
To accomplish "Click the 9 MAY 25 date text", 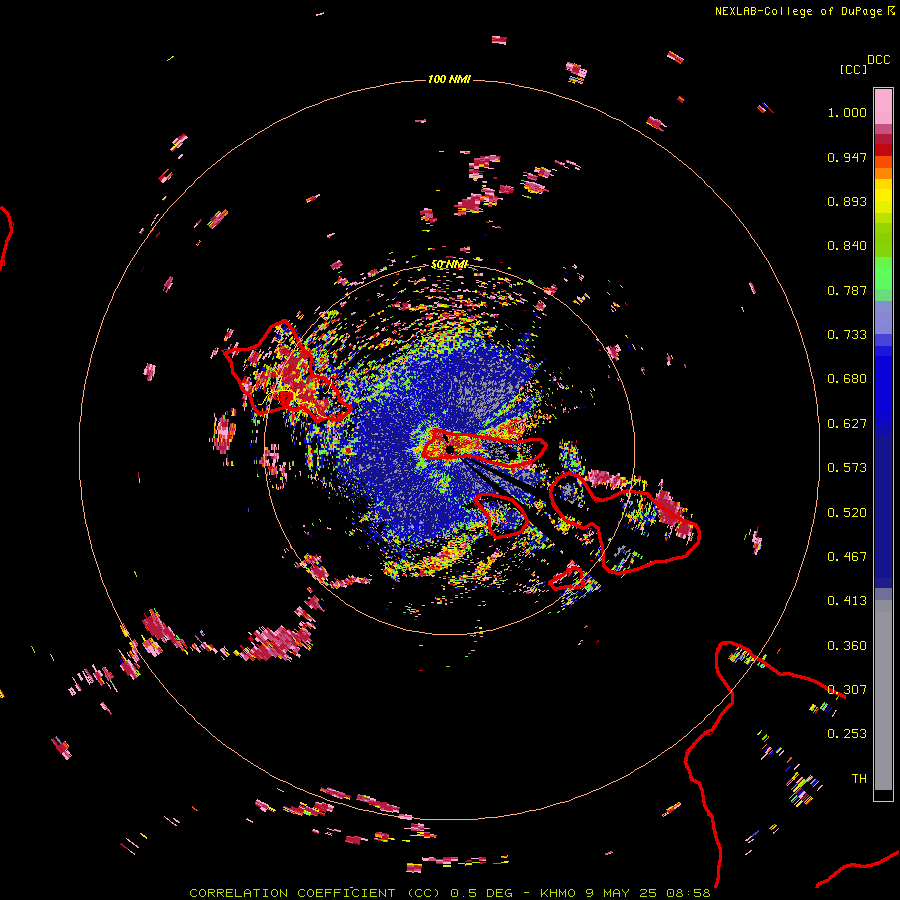I will click(622, 893).
